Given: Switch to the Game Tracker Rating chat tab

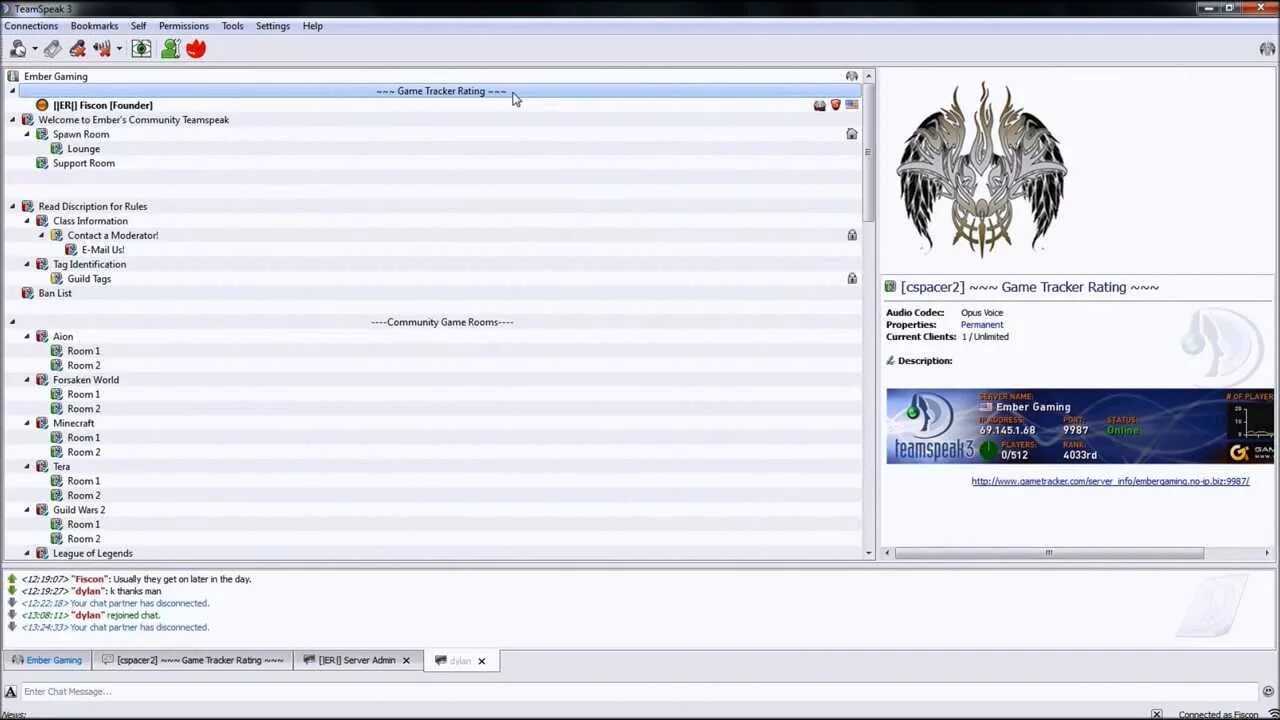Looking at the screenshot, I should point(192,660).
